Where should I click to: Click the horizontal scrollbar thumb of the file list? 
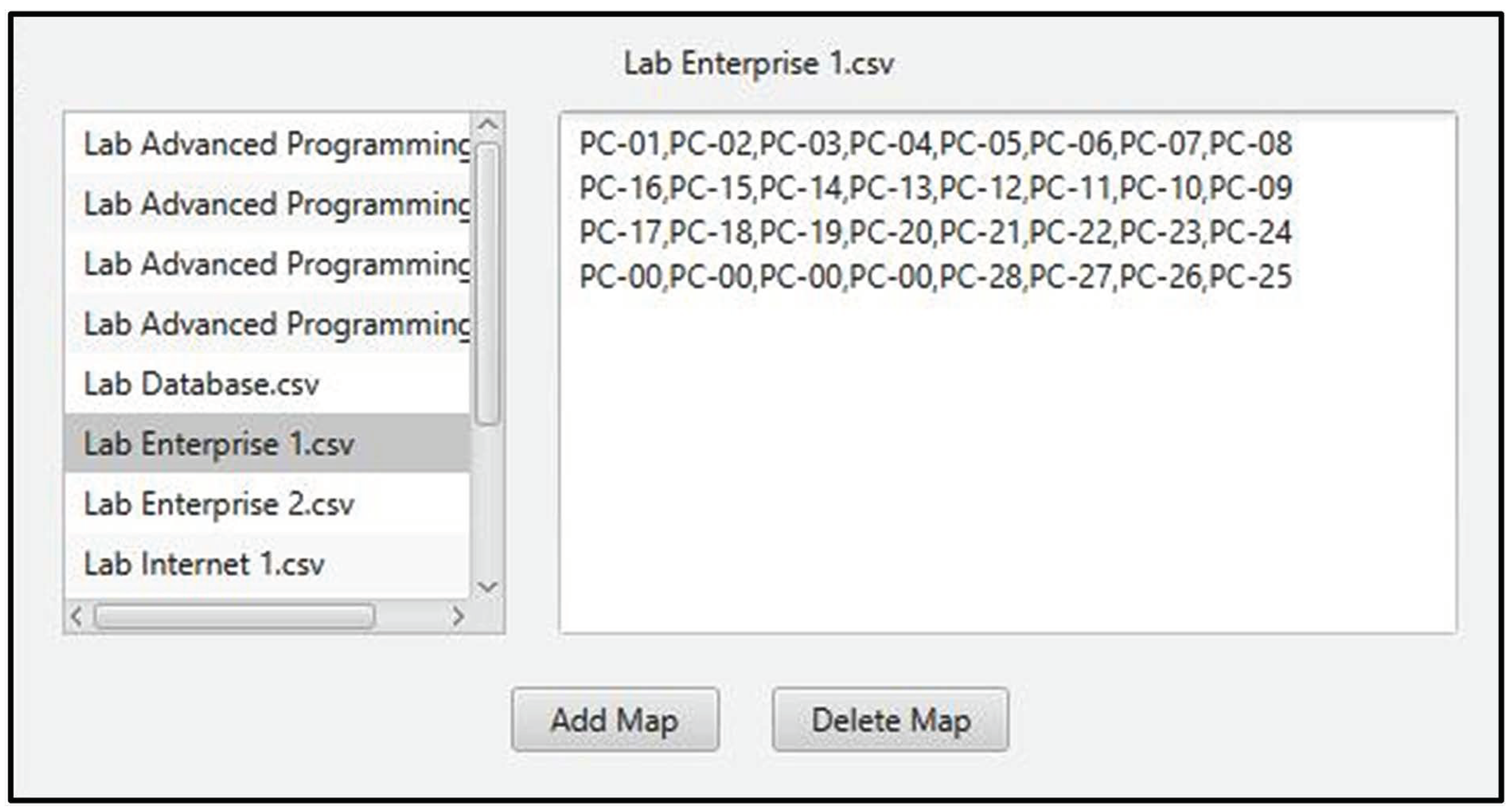pos(235,616)
